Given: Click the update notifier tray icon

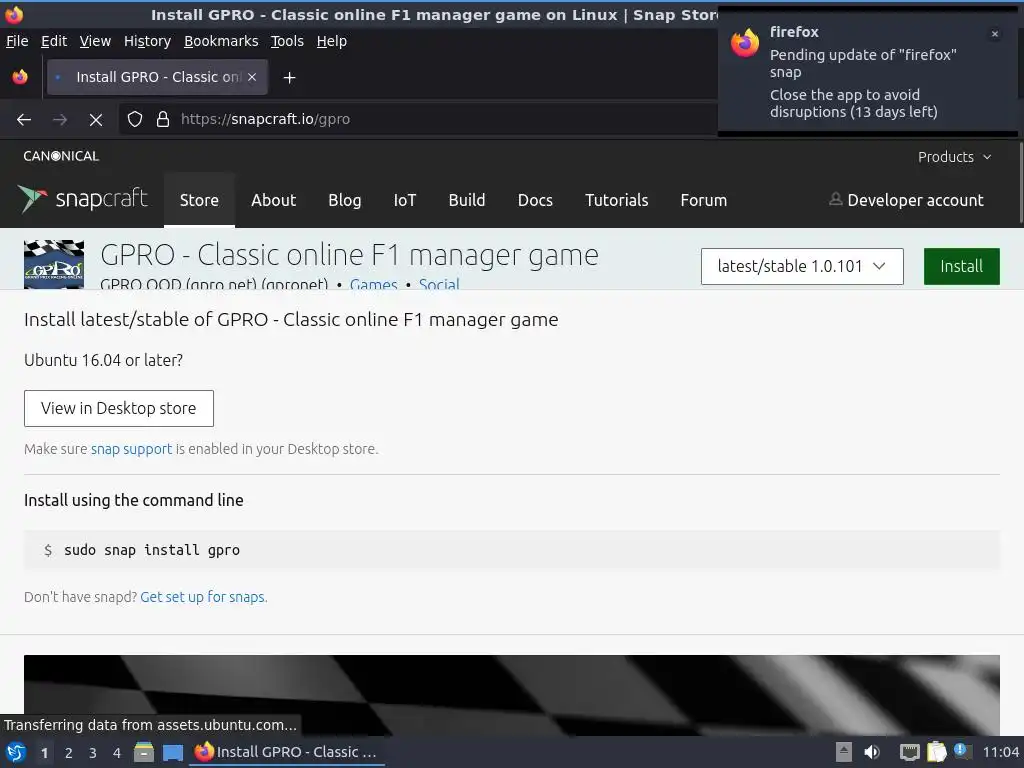Looking at the screenshot, I should tap(961, 750).
